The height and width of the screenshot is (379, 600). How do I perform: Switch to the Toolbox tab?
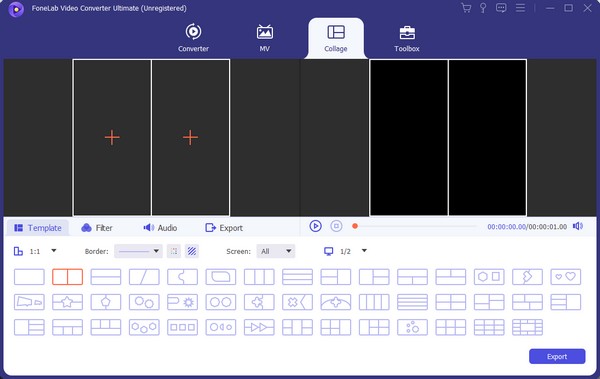click(407, 38)
